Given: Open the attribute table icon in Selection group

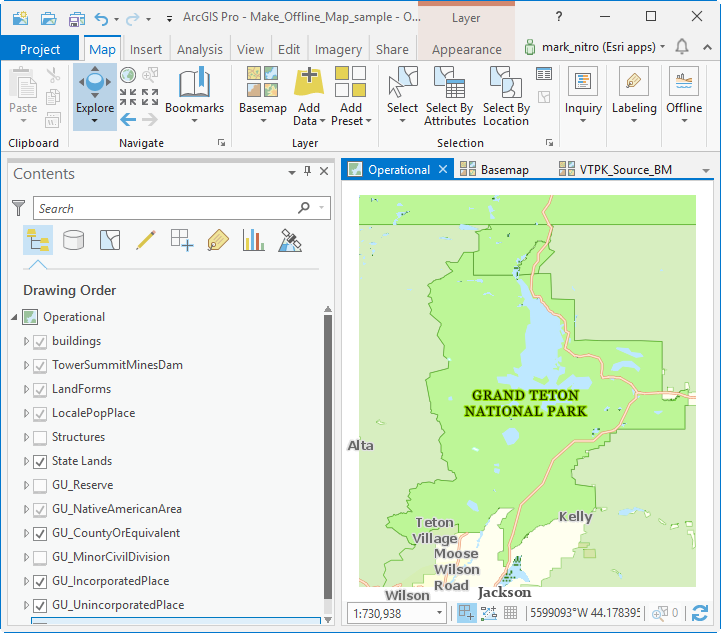Looking at the screenshot, I should [x=544, y=74].
